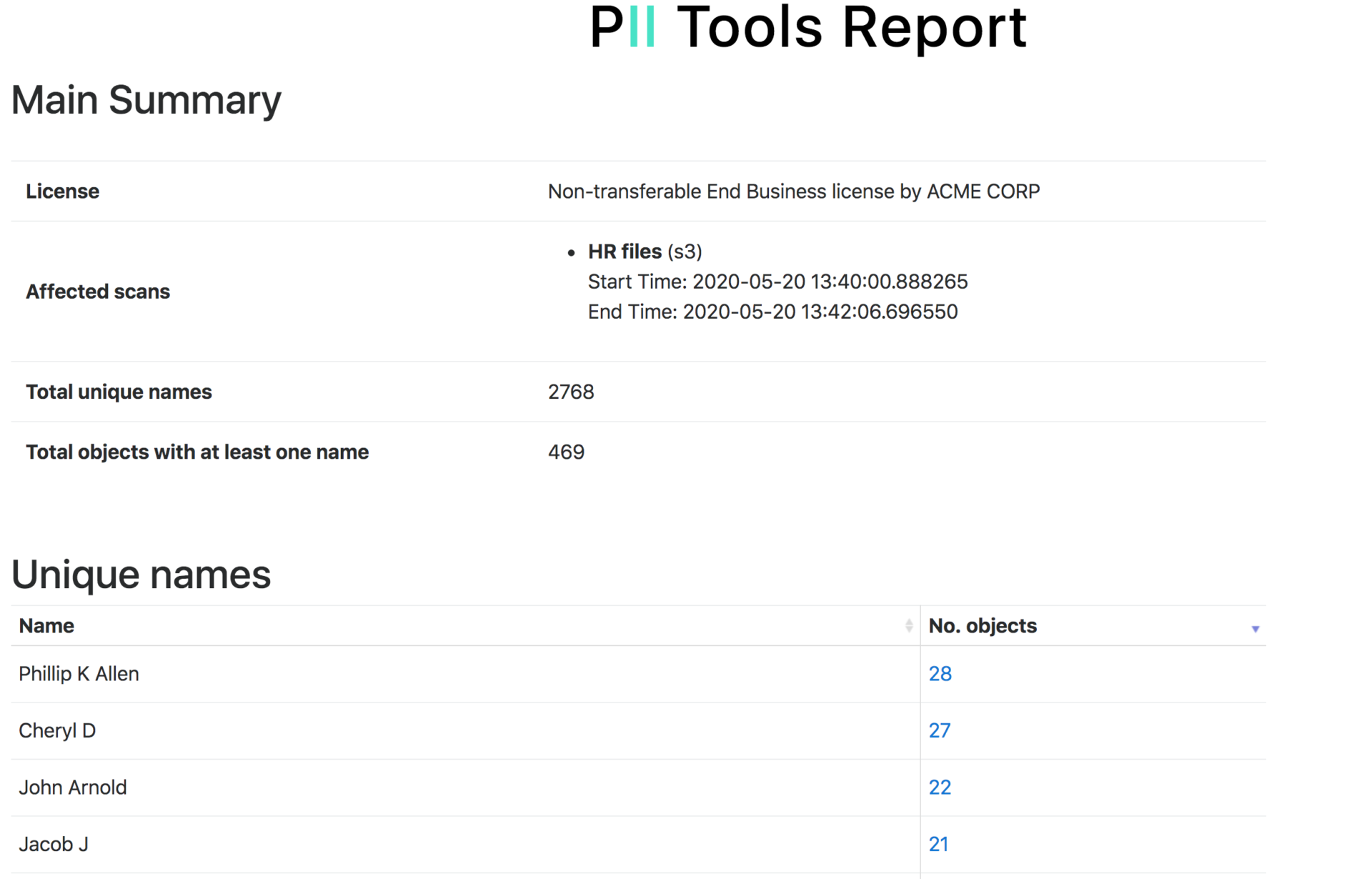Image resolution: width=1372 pixels, height=879 pixels.
Task: Open the 21 objects for Jacob J
Action: [939, 843]
